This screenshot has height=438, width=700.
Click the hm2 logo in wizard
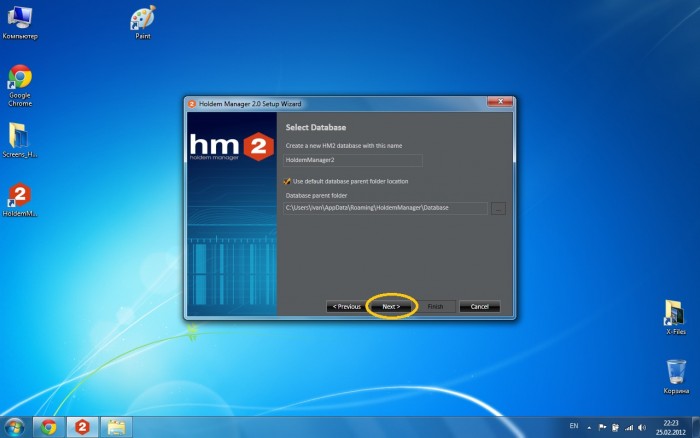[x=232, y=146]
